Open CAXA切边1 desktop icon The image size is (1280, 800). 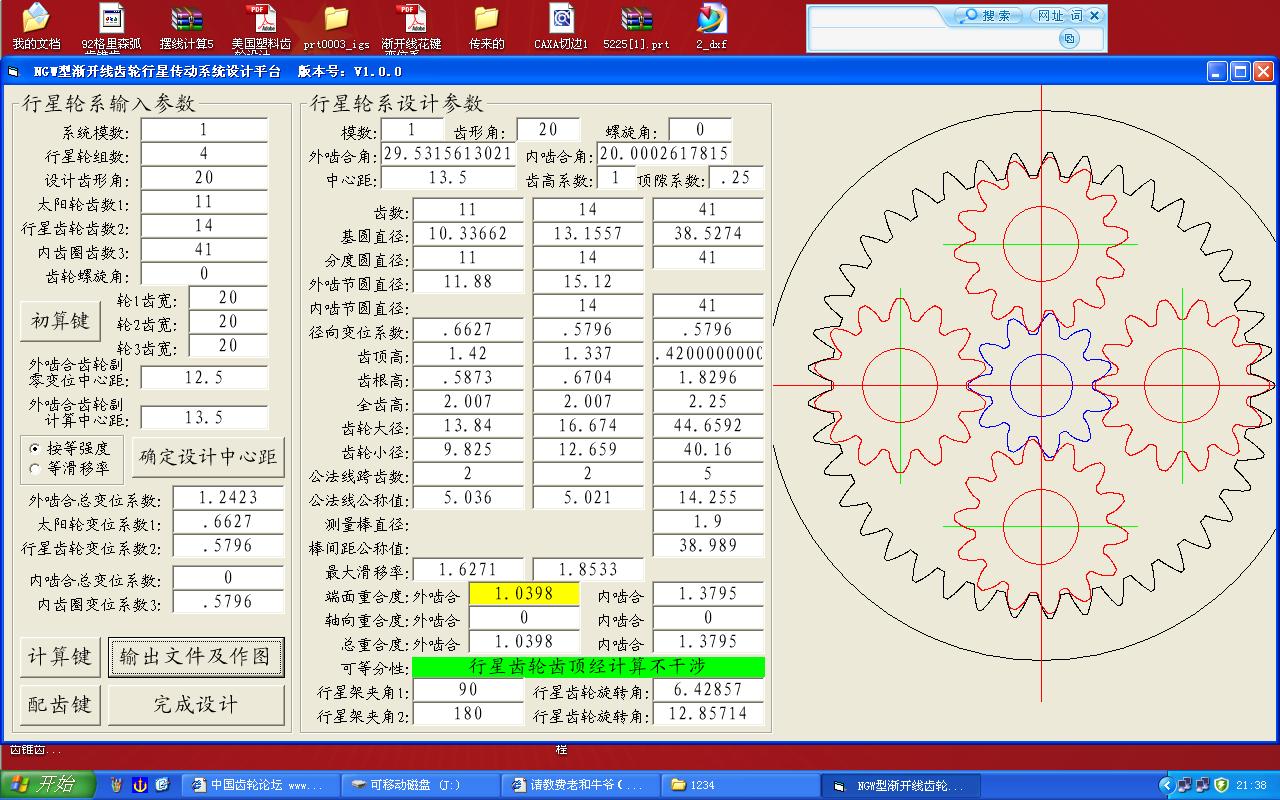click(x=561, y=26)
